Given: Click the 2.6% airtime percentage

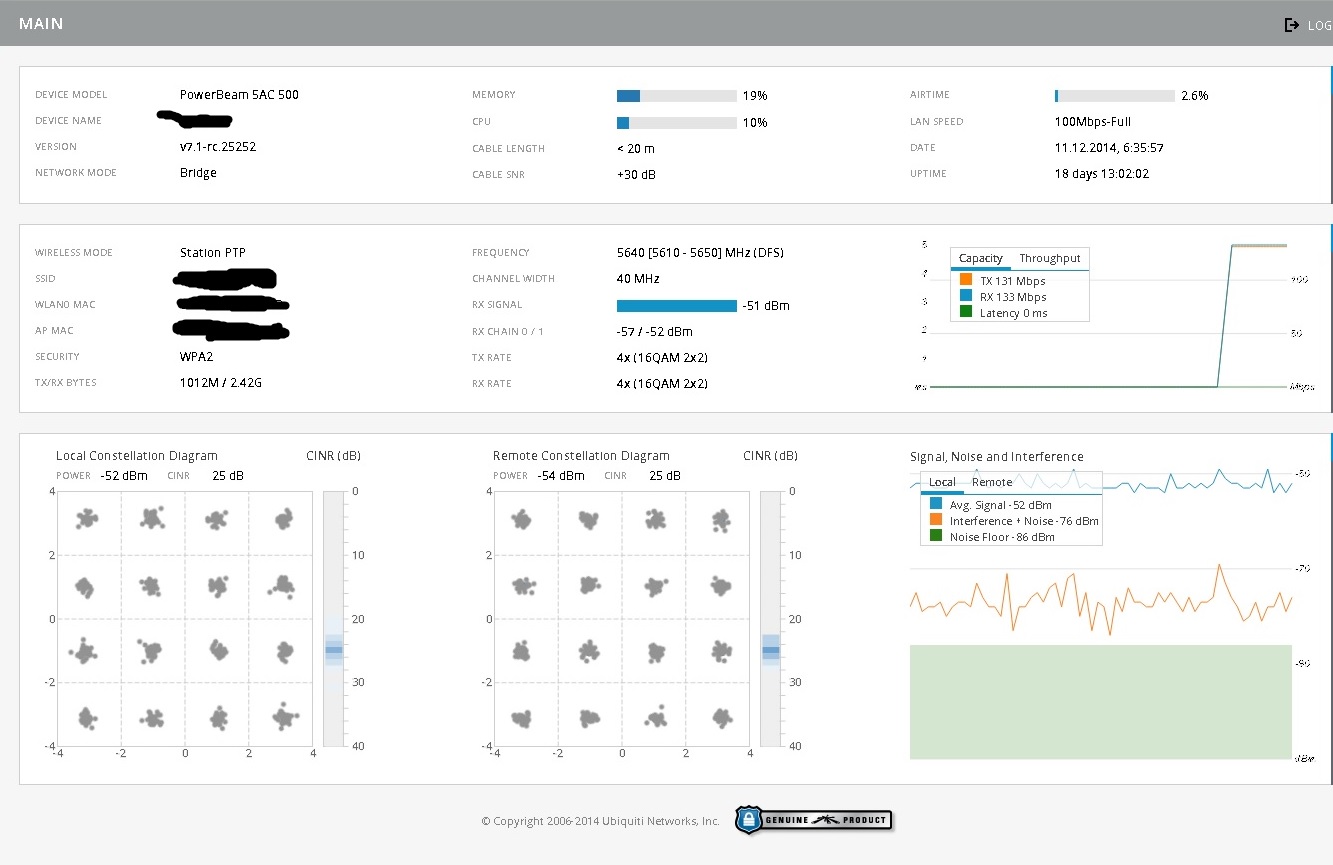Looking at the screenshot, I should coord(1195,96).
